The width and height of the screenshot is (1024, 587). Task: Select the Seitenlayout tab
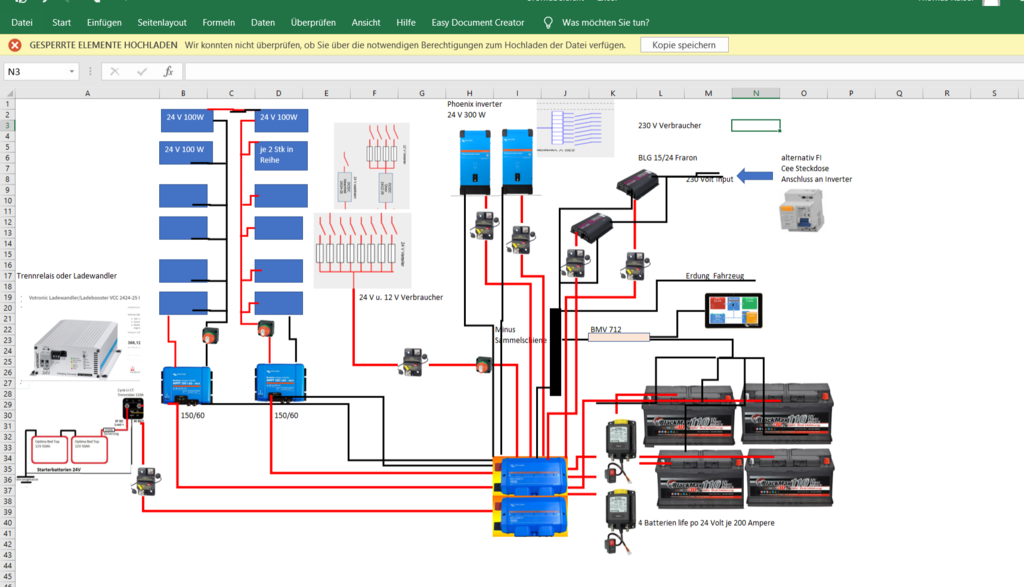tap(162, 22)
